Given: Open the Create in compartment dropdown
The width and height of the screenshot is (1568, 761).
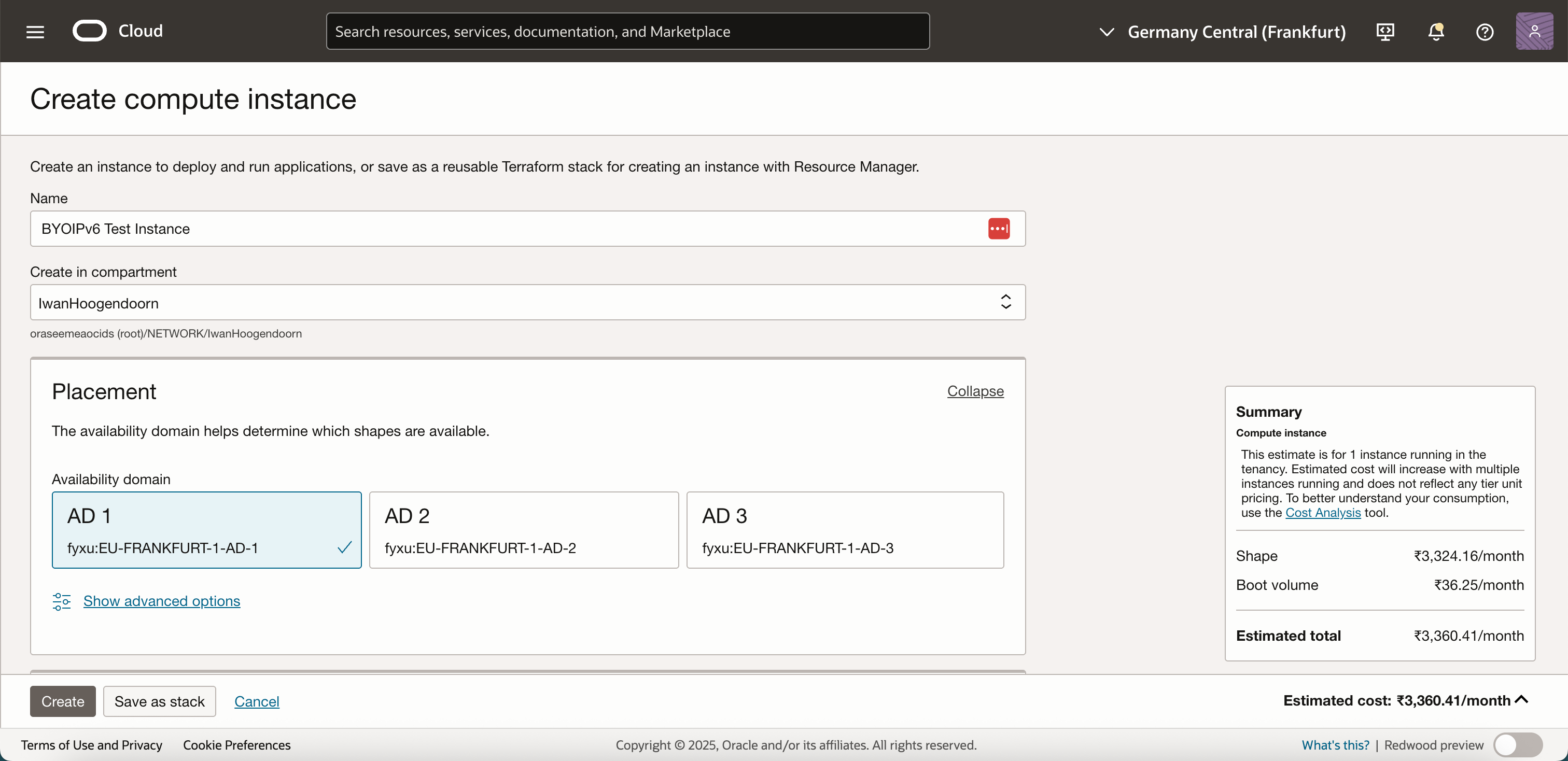Looking at the screenshot, I should point(527,302).
